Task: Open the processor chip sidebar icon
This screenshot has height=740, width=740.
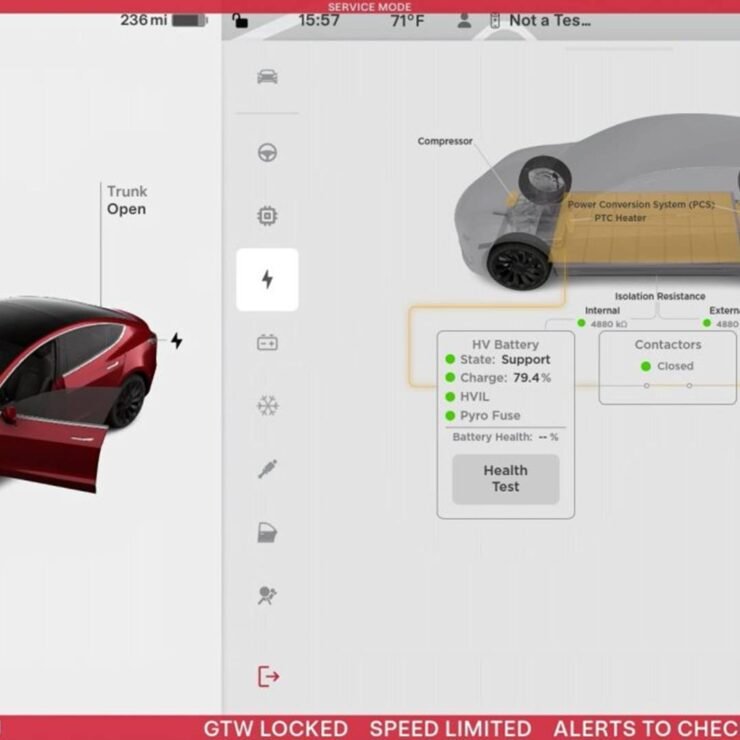Action: pos(267,216)
